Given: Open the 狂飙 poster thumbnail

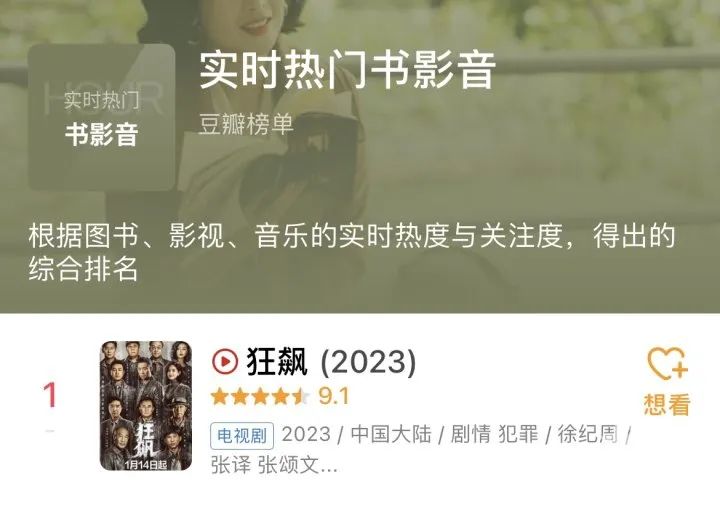Looking at the screenshot, I should pyautogui.click(x=146, y=405).
